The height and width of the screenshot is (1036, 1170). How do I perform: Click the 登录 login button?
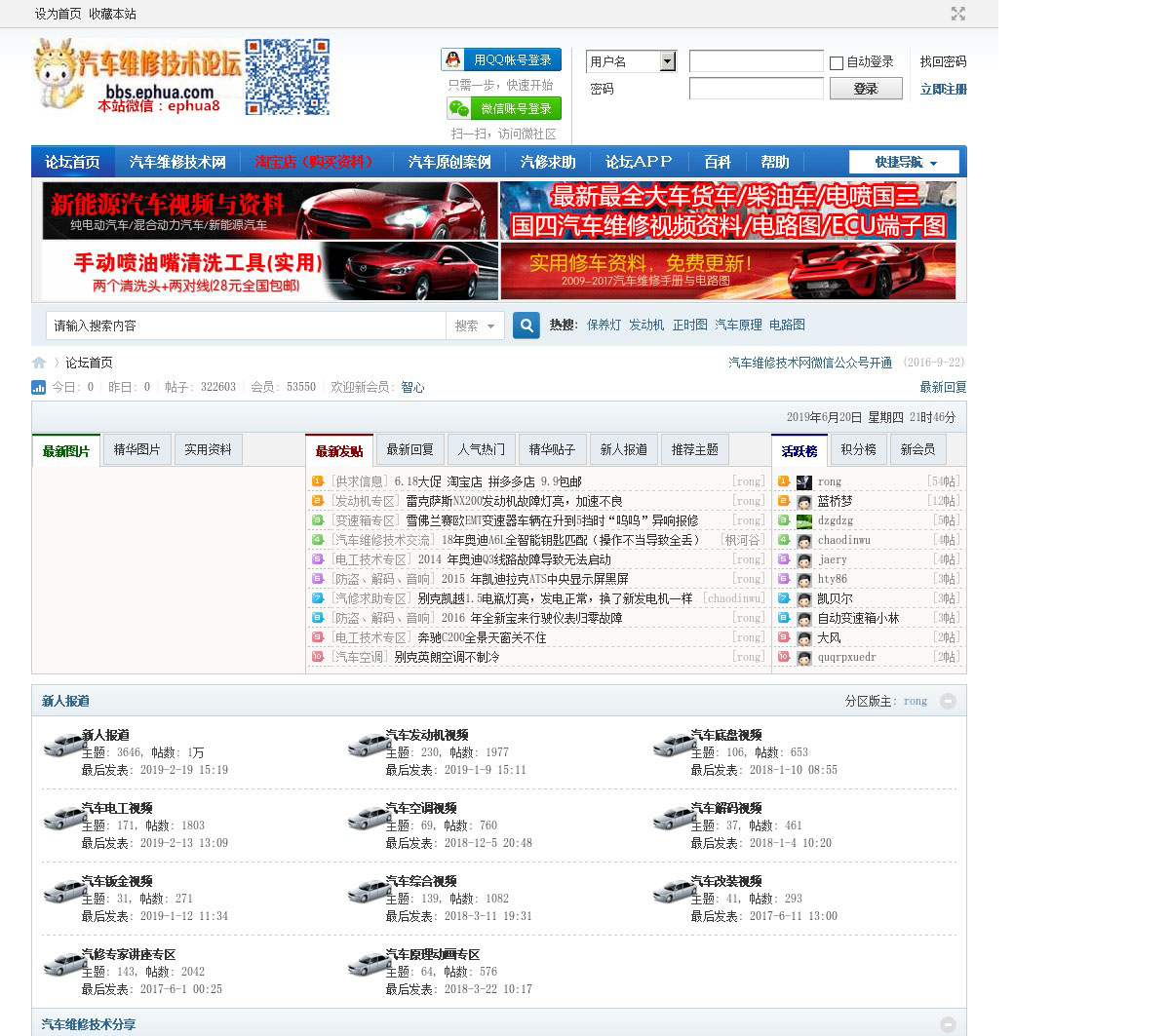(x=865, y=89)
